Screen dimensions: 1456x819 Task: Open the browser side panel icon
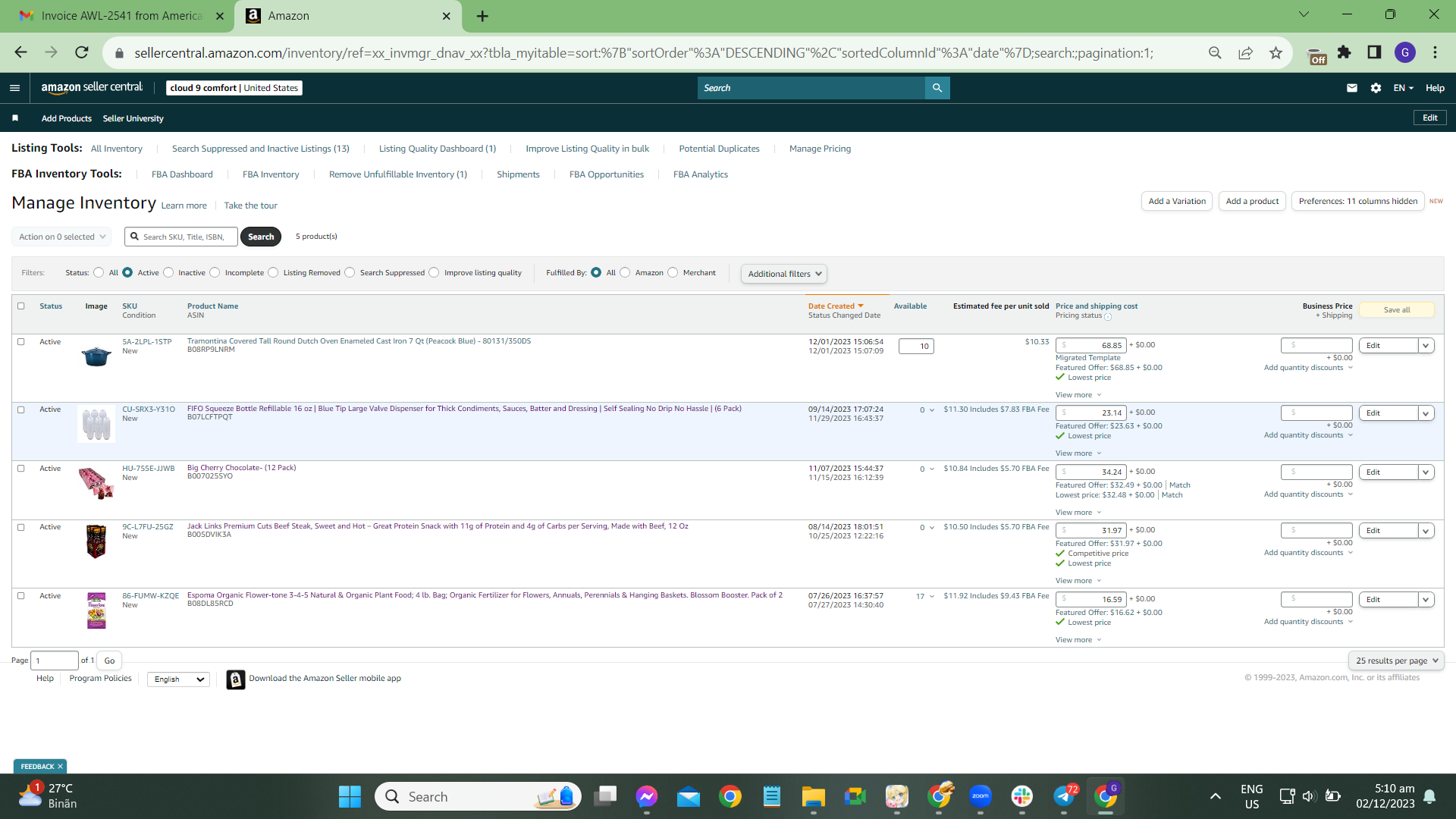(1374, 52)
